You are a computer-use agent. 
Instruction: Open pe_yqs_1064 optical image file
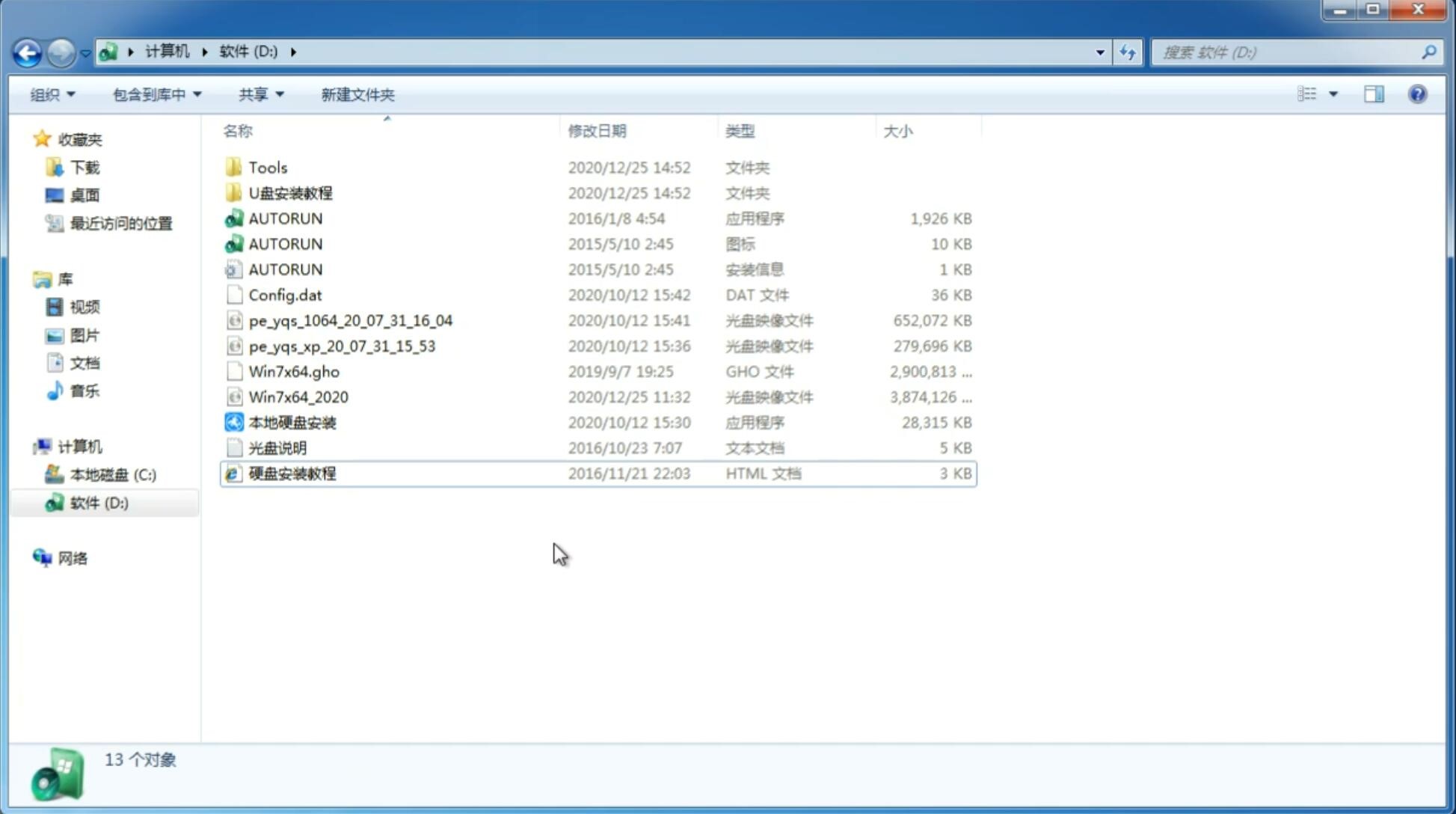(x=350, y=320)
